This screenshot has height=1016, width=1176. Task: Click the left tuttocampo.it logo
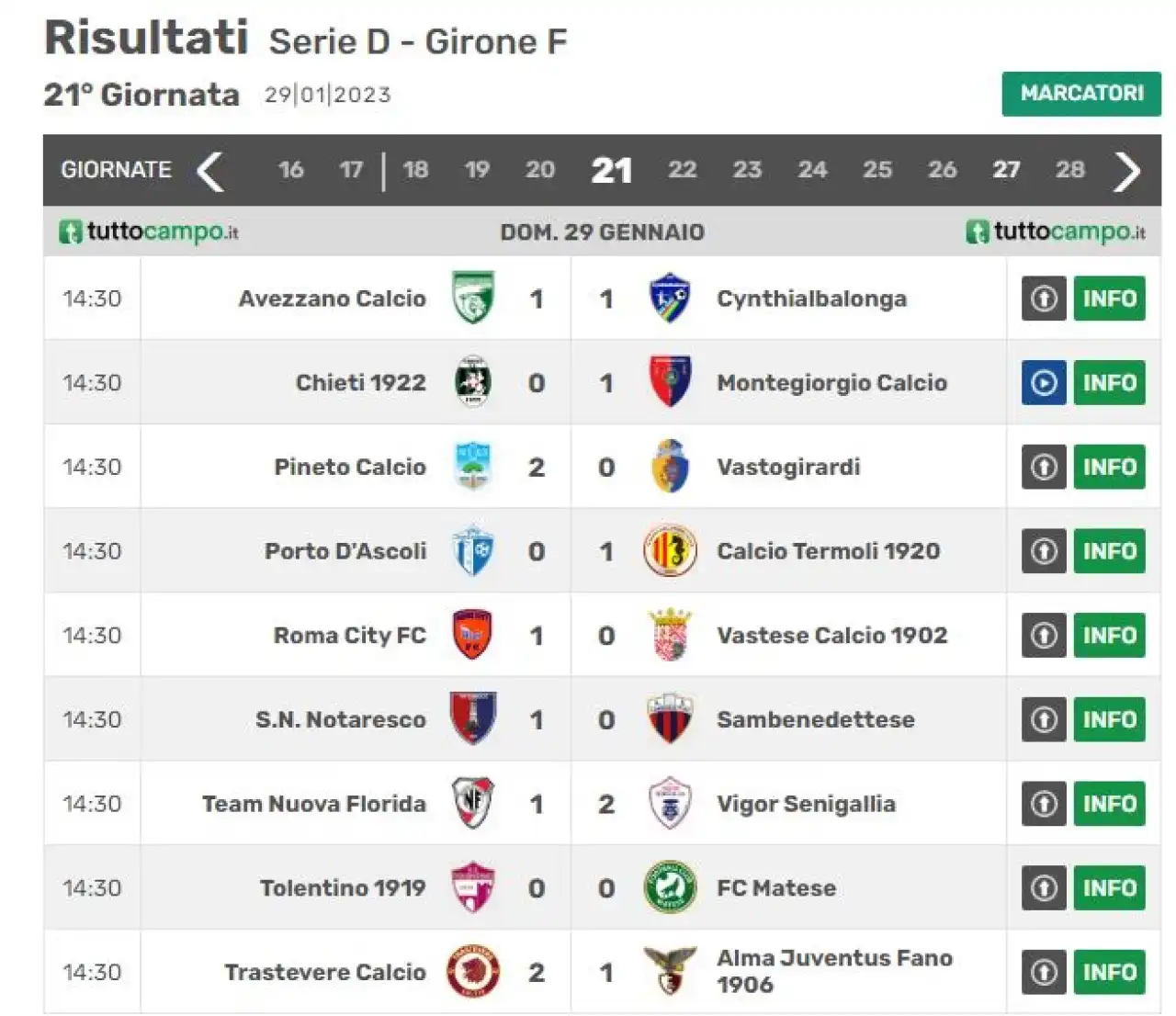149,231
